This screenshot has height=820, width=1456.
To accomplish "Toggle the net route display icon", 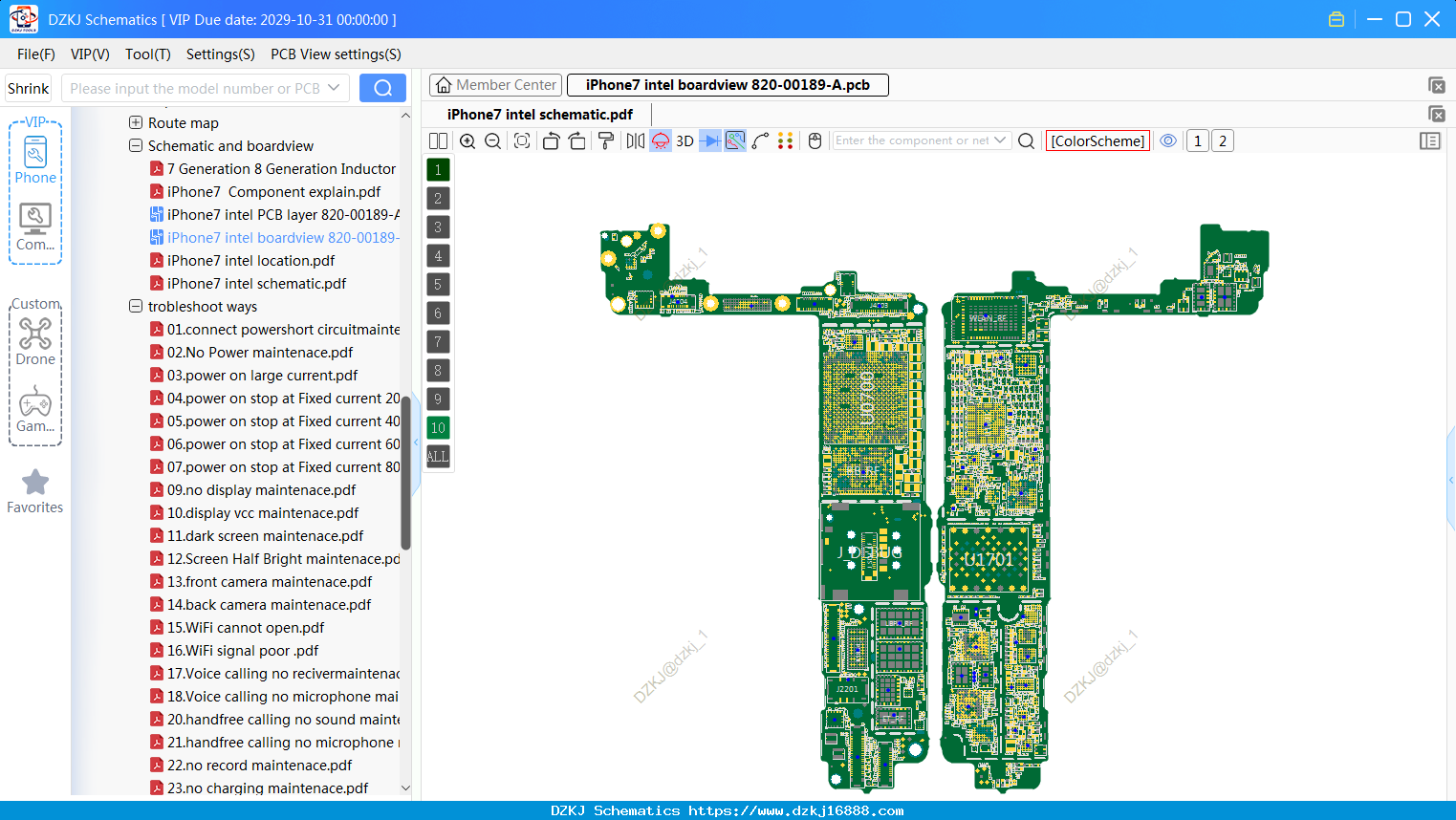I will point(735,140).
